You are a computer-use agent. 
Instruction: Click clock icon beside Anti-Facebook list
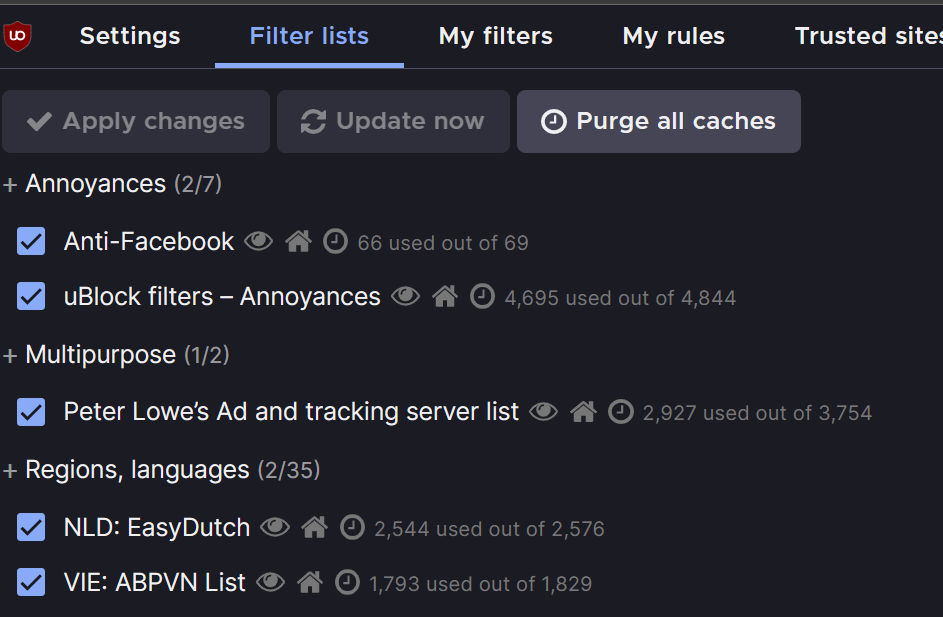click(x=336, y=241)
